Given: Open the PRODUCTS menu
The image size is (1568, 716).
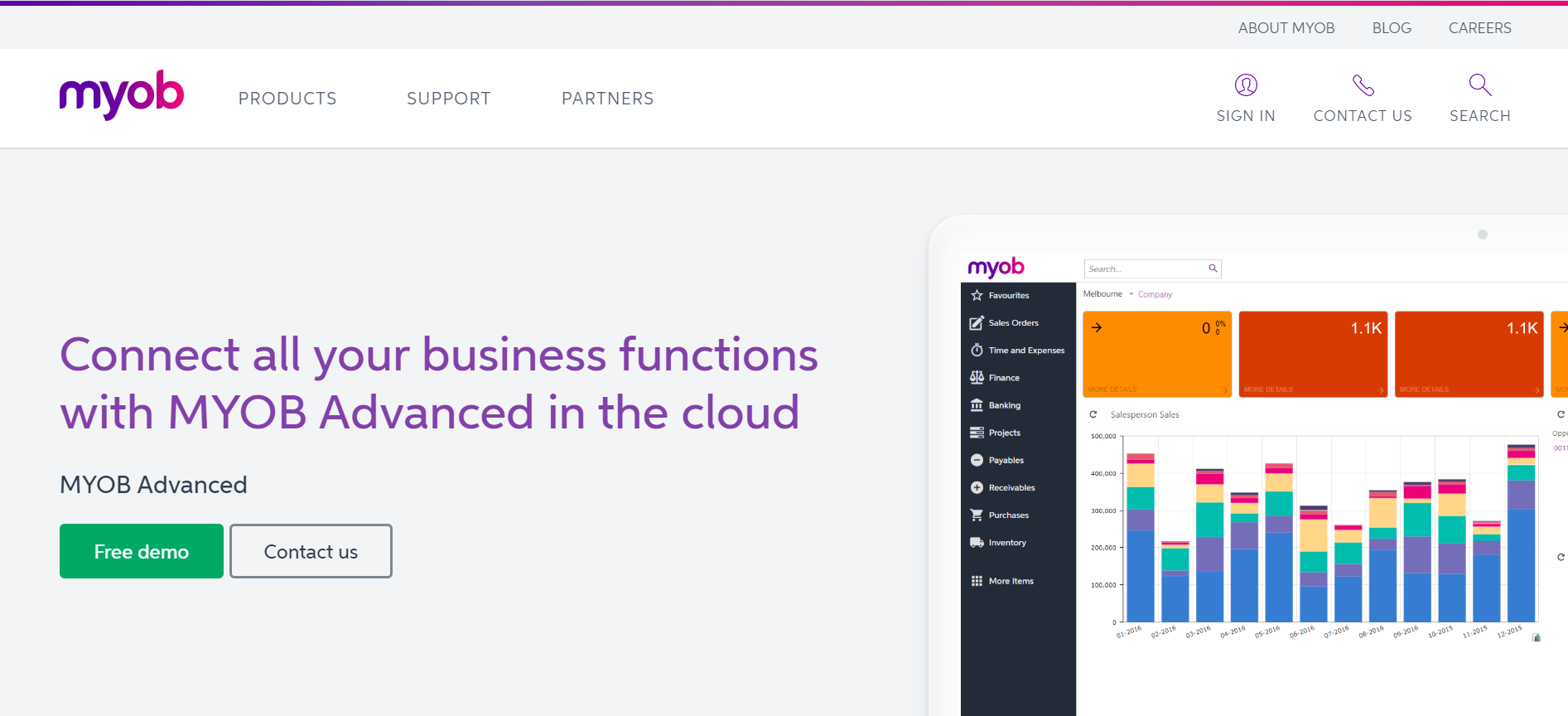Looking at the screenshot, I should pos(287,99).
